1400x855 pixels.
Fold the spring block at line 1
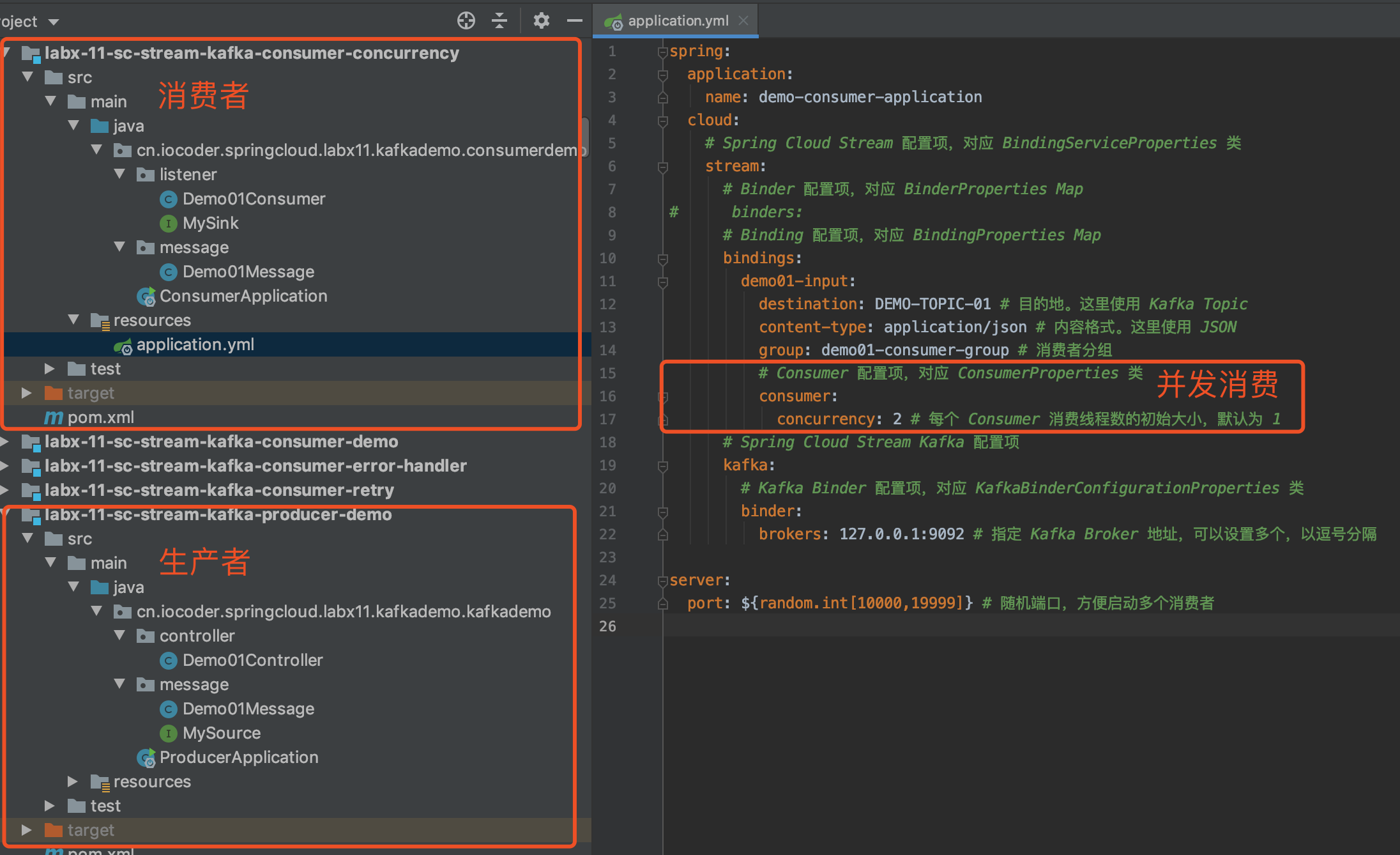click(663, 52)
